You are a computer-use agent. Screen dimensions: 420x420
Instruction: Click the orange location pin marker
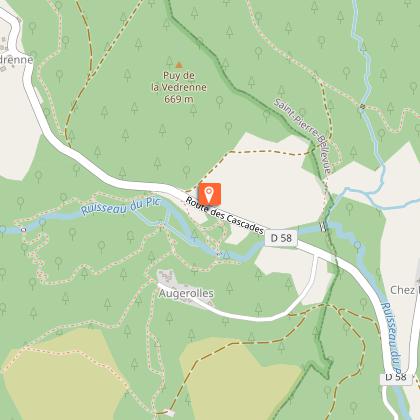(210, 194)
